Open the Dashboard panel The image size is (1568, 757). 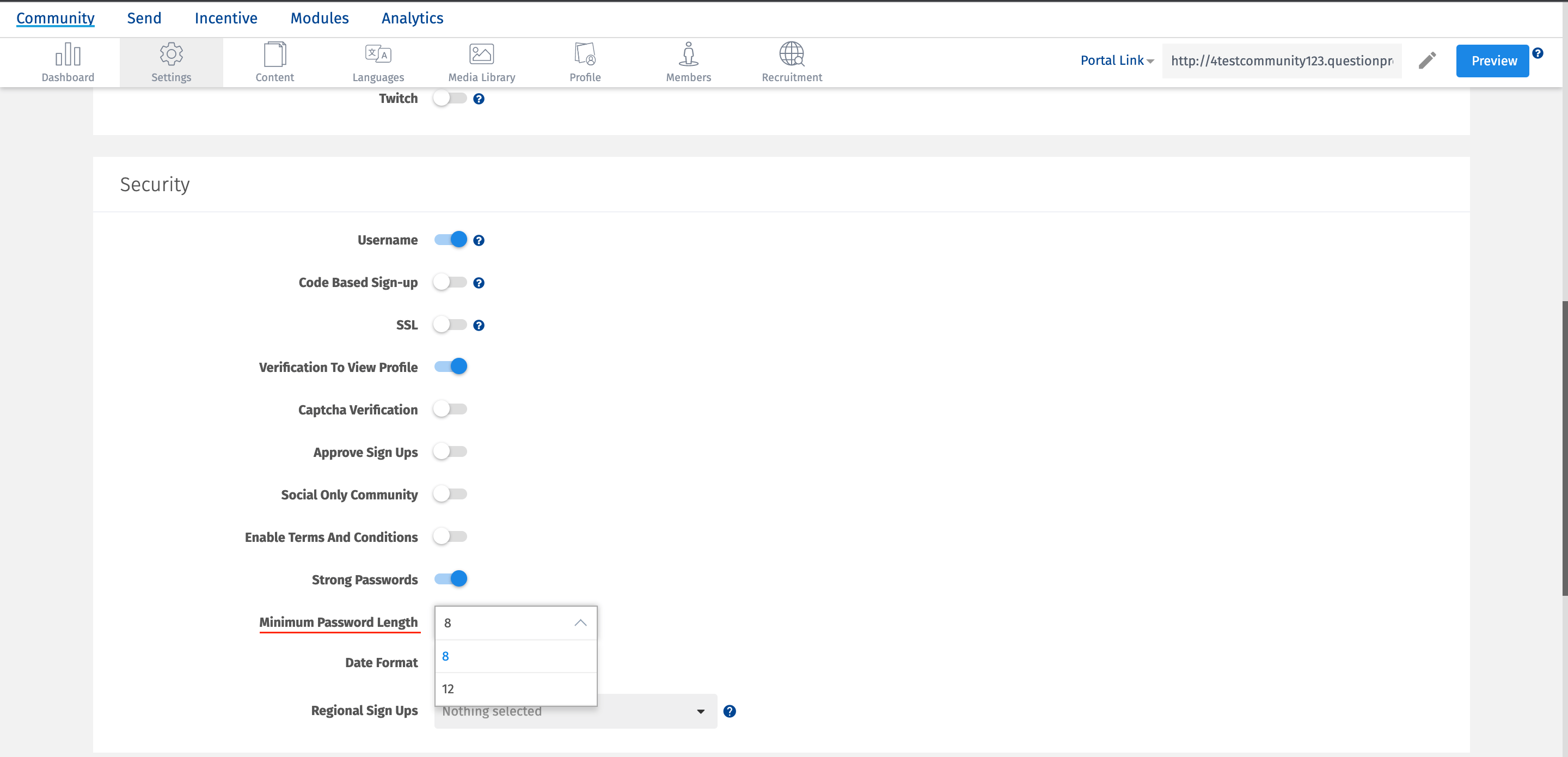point(68,61)
